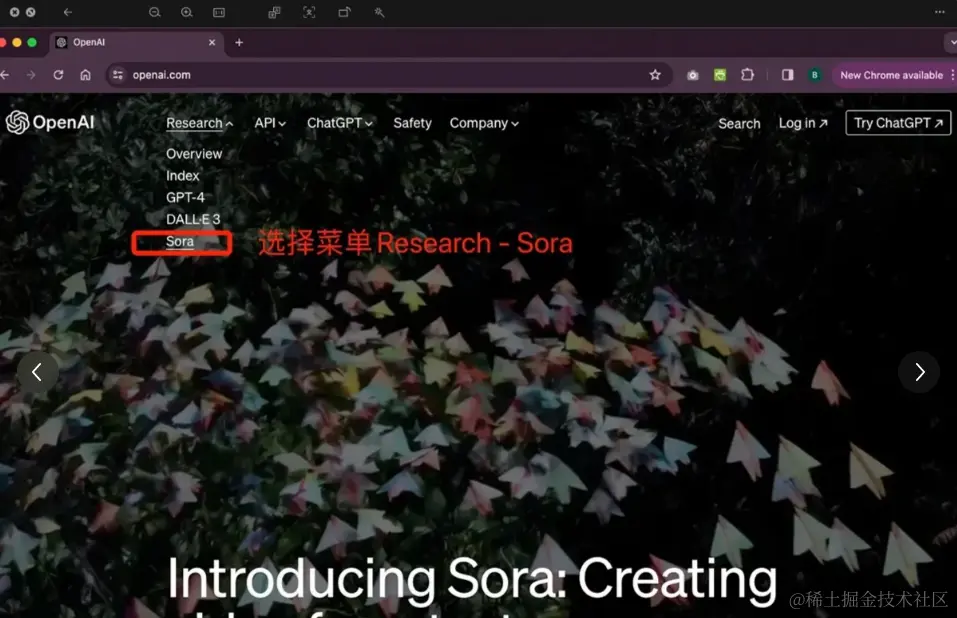Select Index in the Research menu

(x=182, y=176)
